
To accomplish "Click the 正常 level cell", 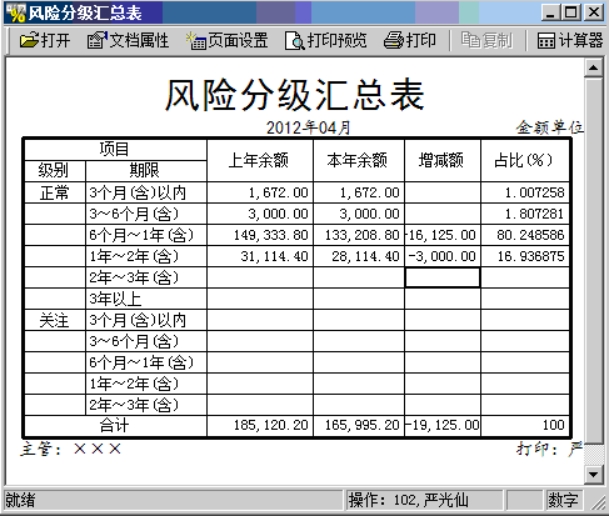I will [x=54, y=193].
